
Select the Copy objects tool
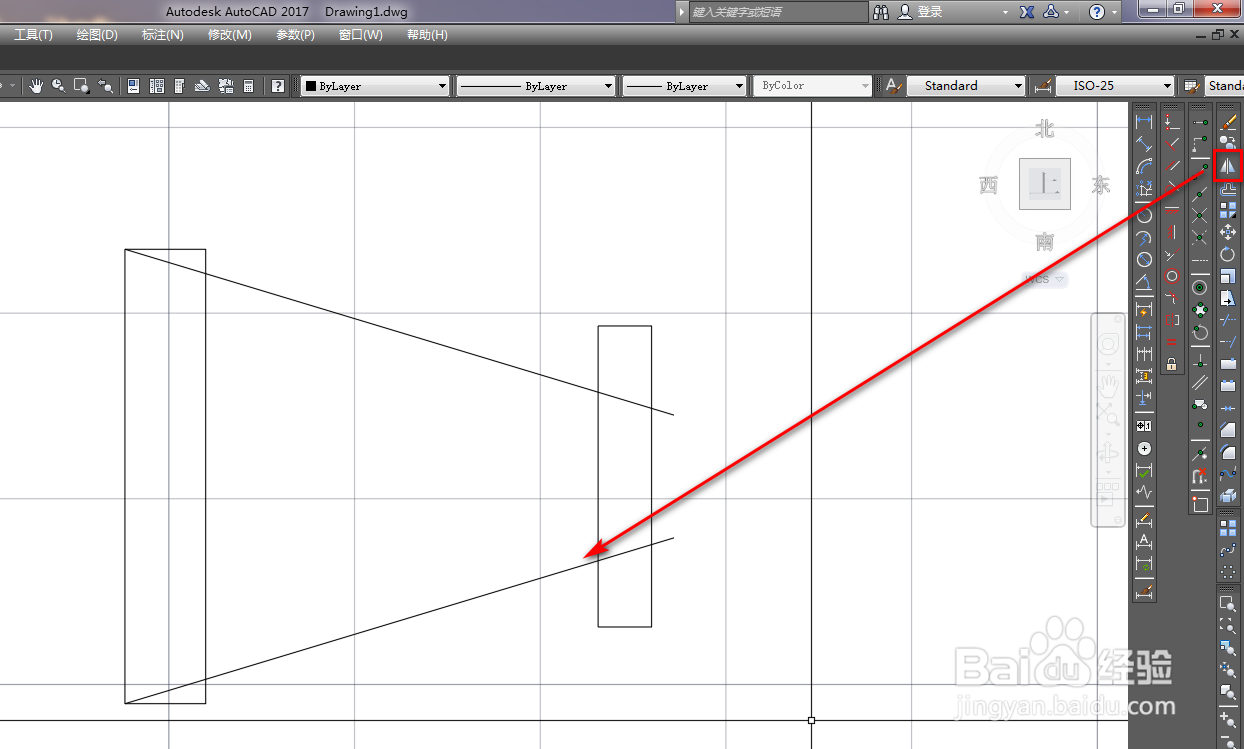point(1228,144)
